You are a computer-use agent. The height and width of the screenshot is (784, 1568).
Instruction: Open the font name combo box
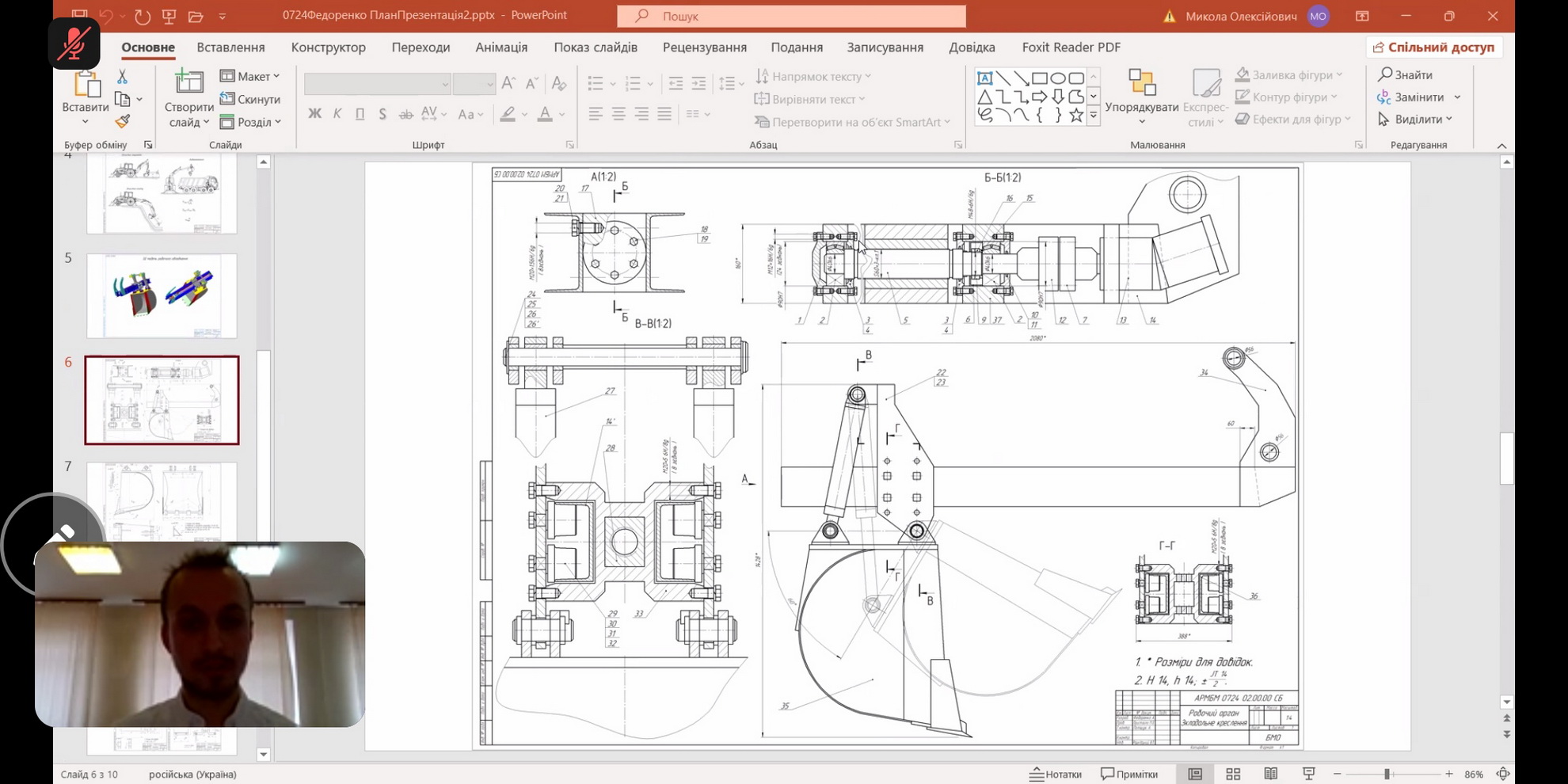(x=377, y=84)
